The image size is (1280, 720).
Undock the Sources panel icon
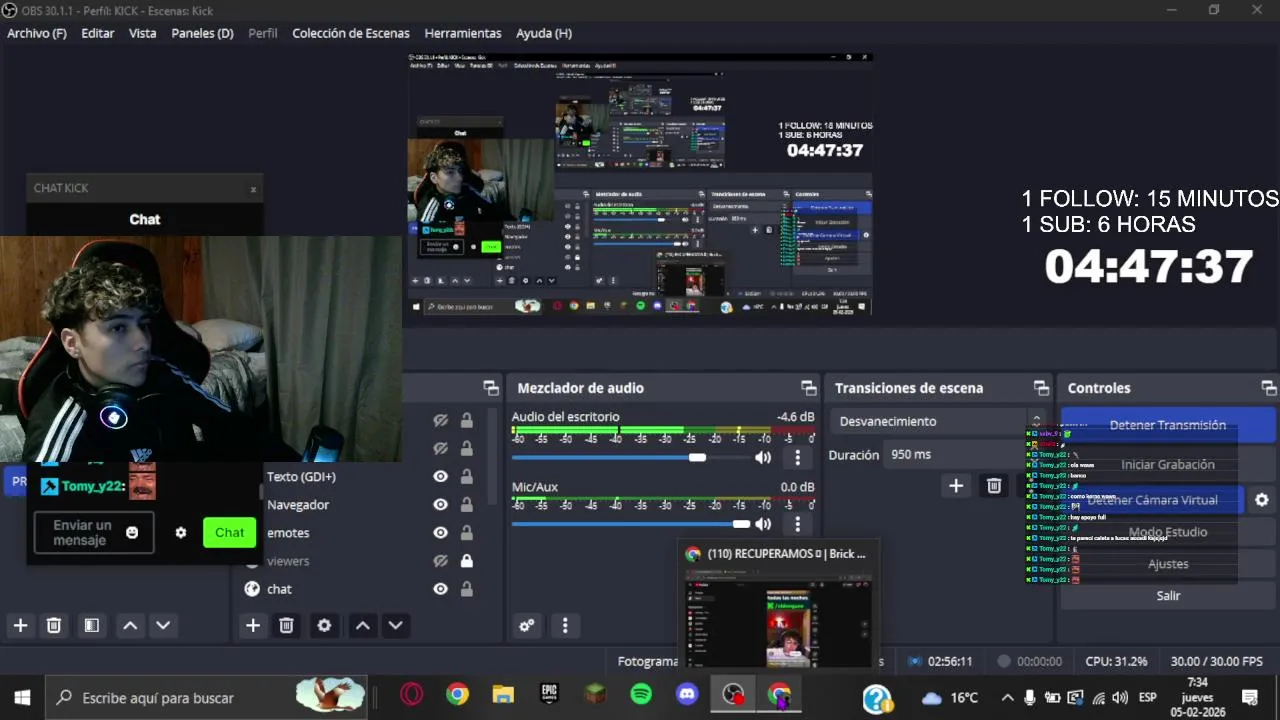click(x=491, y=388)
